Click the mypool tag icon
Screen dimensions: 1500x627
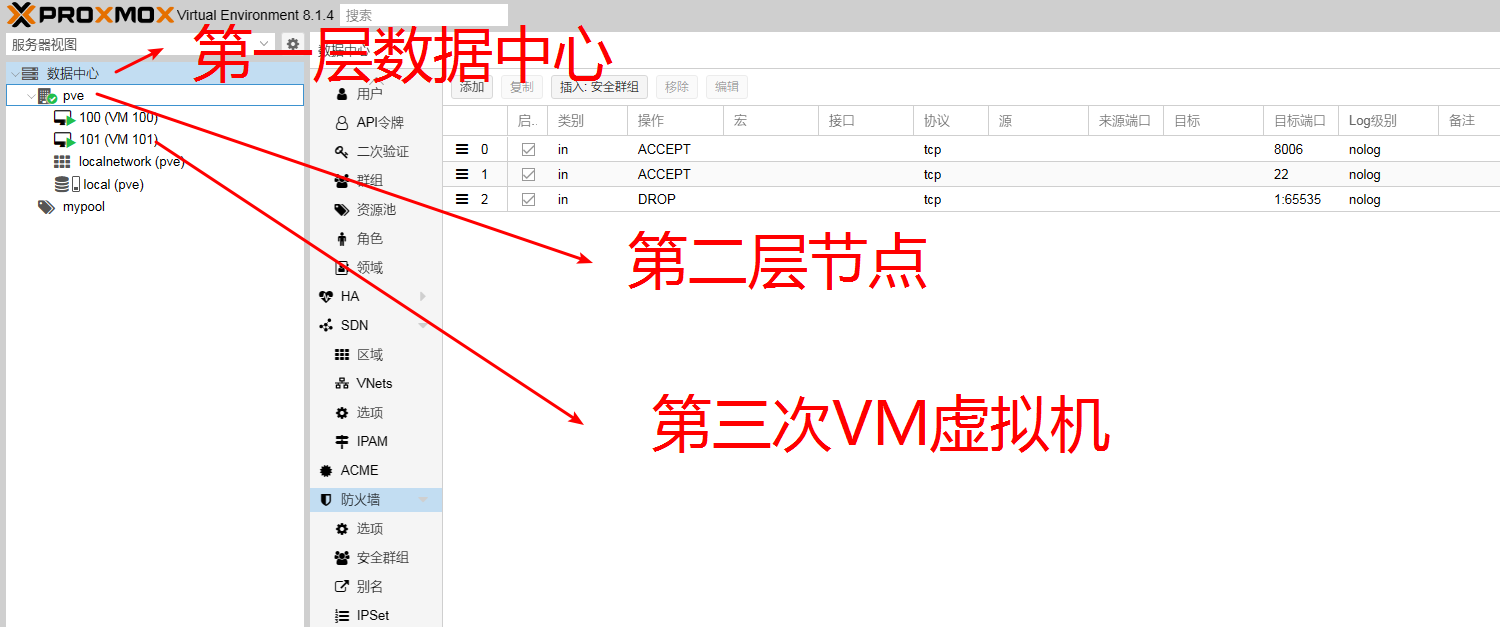point(46,207)
